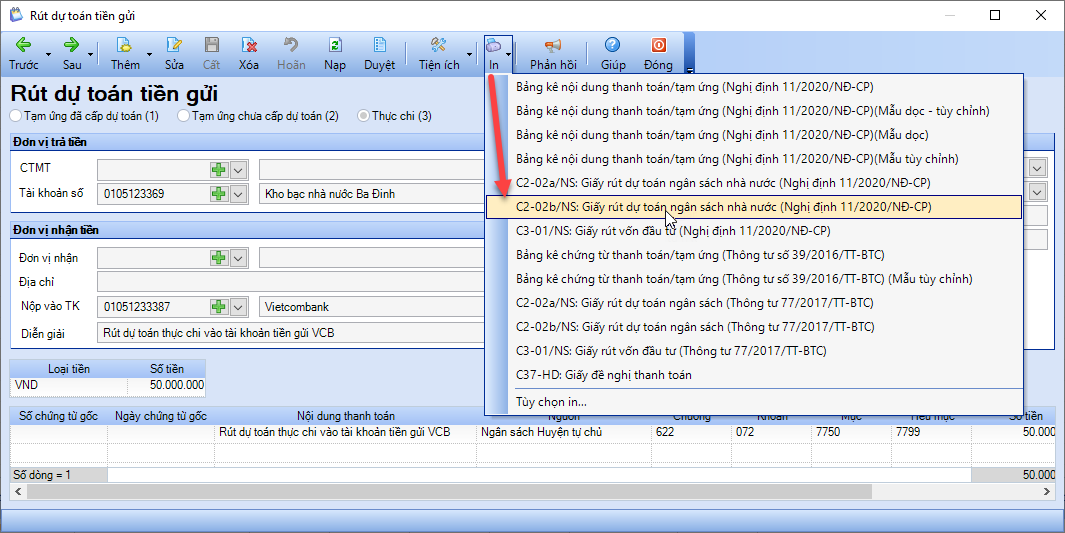Click in the Diễn giải text field

pyautogui.click(x=291, y=333)
